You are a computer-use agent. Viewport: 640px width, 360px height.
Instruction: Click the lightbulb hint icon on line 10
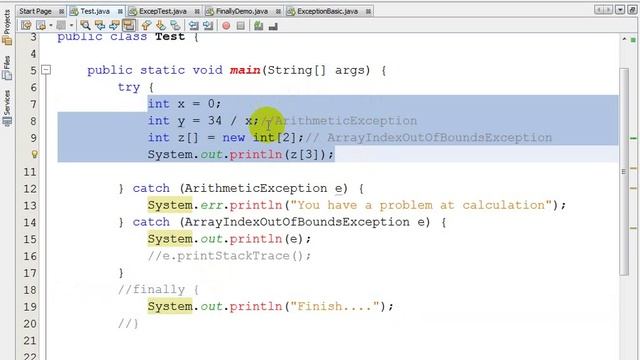34,154
